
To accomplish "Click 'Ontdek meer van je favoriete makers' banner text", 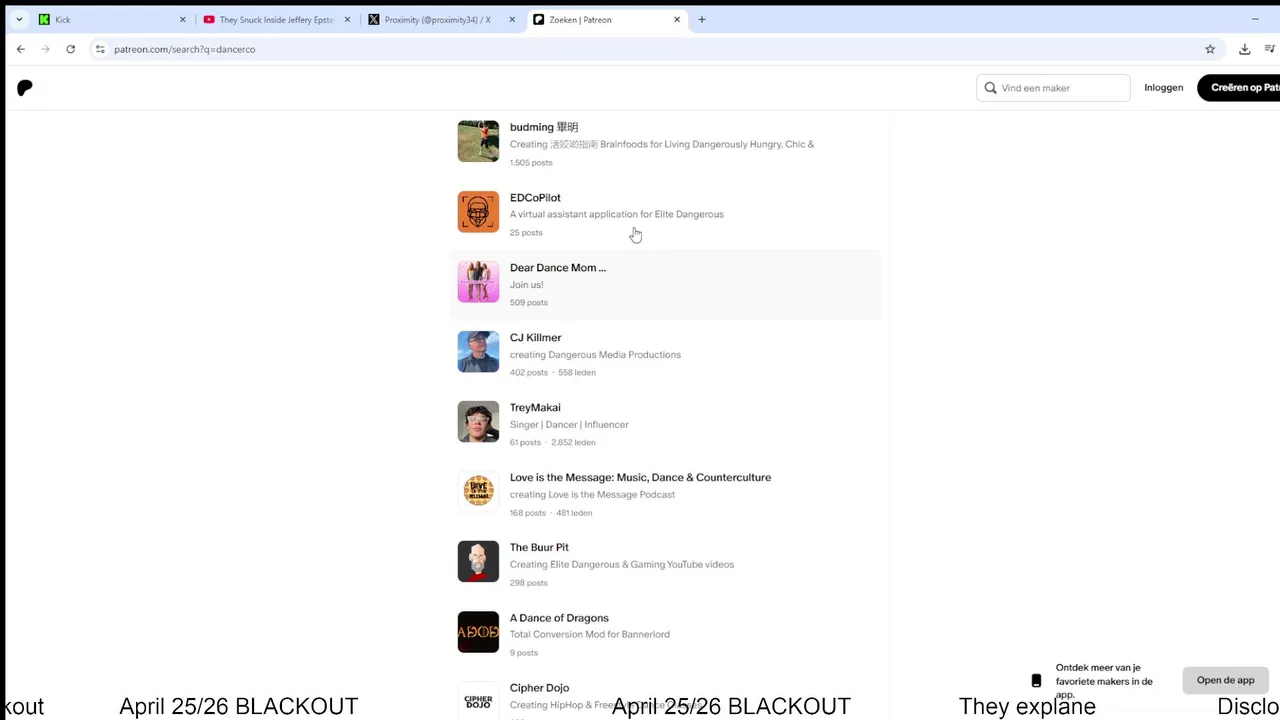I will point(1104,681).
